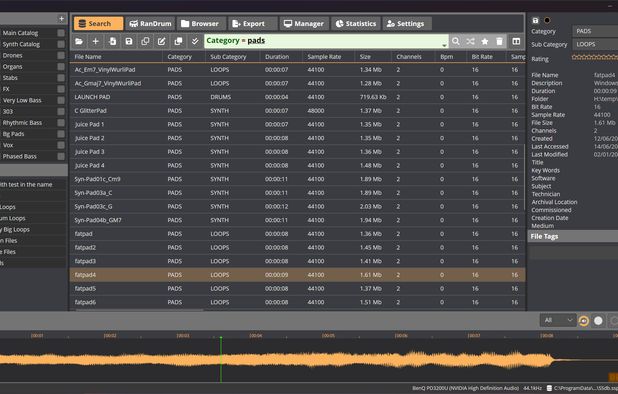The height and width of the screenshot is (394, 618).
Task: Click the edit pencil icon in toolbar
Action: click(x=162, y=41)
